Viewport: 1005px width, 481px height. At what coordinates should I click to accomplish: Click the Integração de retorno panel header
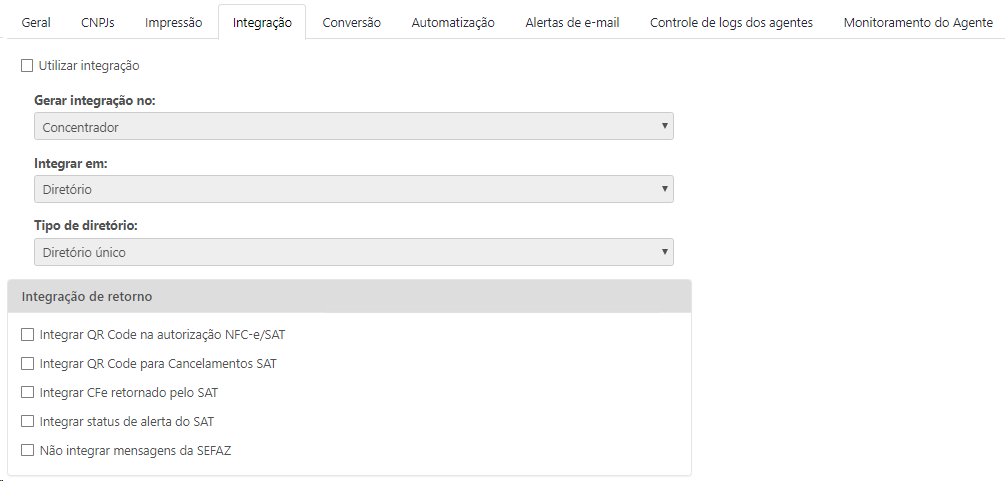(349, 297)
